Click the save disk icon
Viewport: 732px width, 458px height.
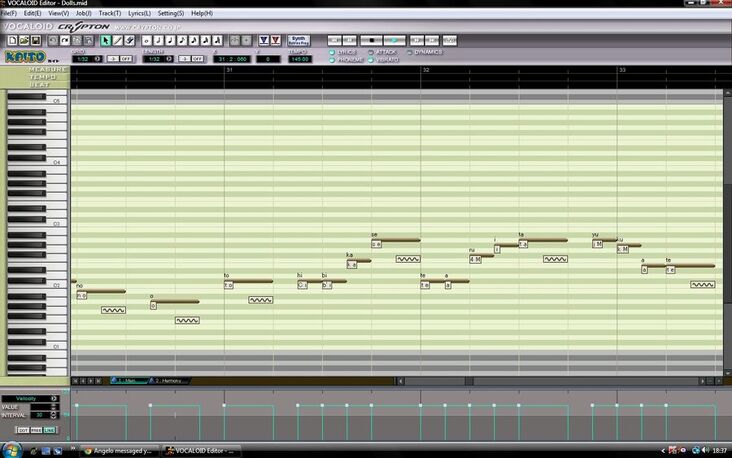pyautogui.click(x=36, y=41)
